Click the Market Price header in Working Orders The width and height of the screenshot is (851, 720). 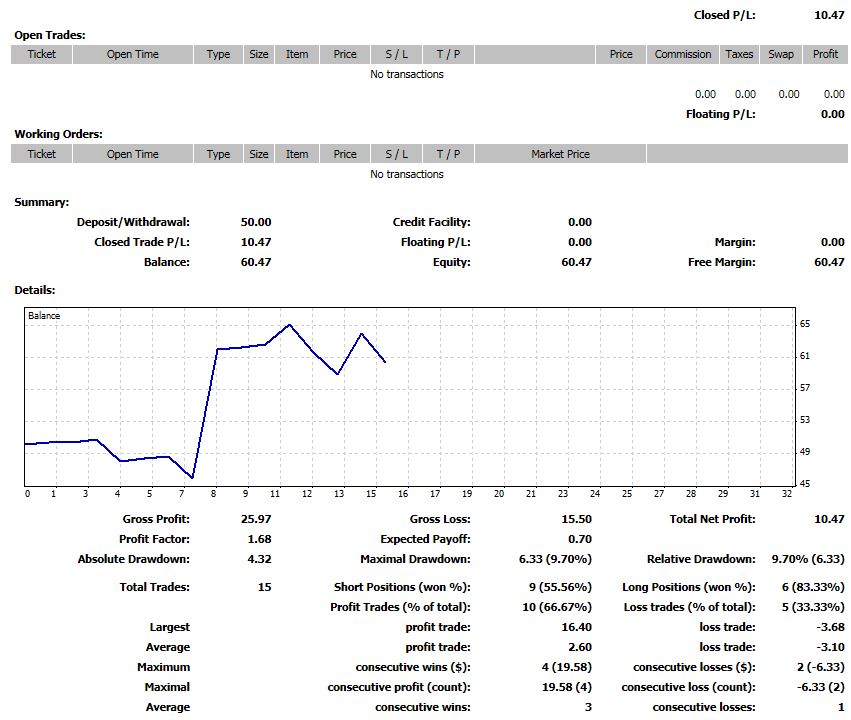(x=560, y=154)
